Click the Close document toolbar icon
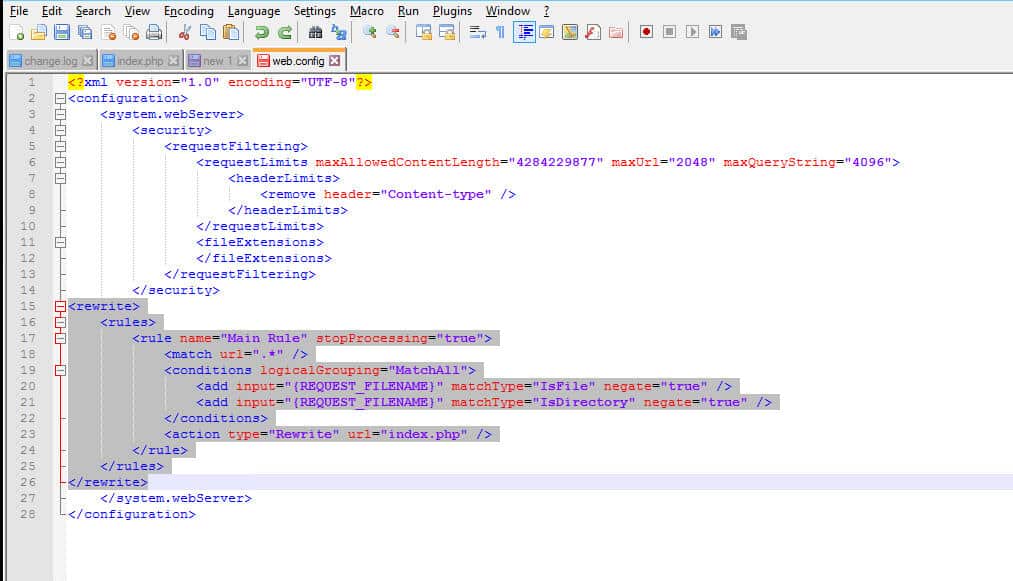 click(x=109, y=32)
